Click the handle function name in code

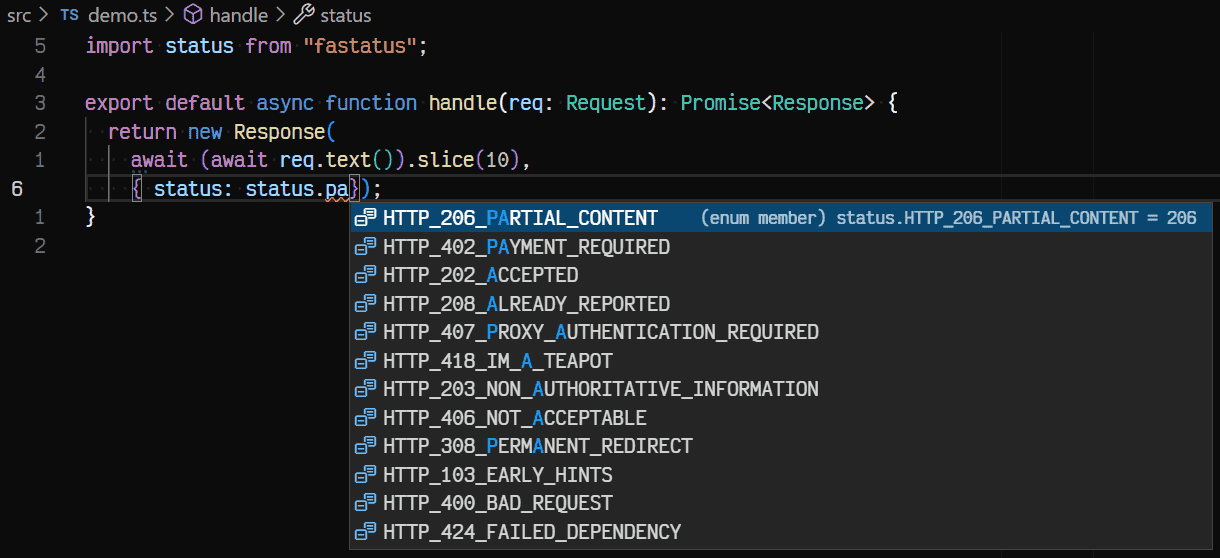464,103
